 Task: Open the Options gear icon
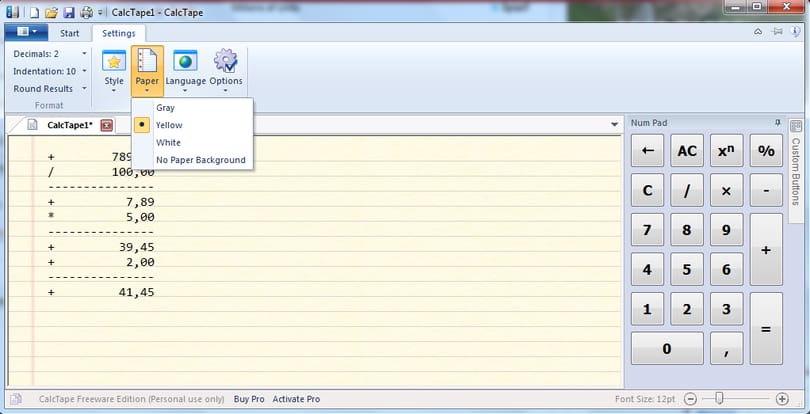click(226, 61)
